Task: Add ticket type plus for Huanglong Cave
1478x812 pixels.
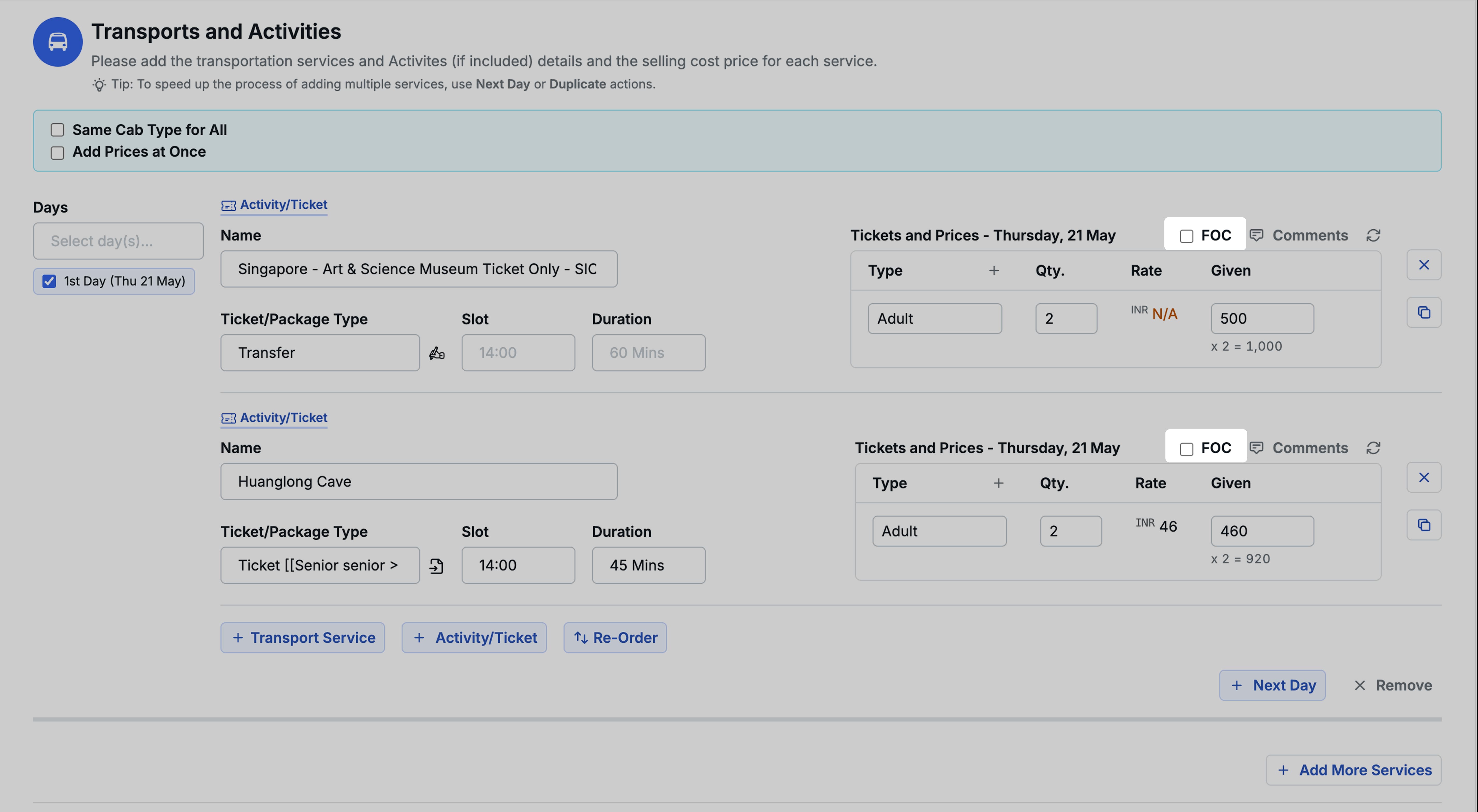Action: [x=998, y=483]
